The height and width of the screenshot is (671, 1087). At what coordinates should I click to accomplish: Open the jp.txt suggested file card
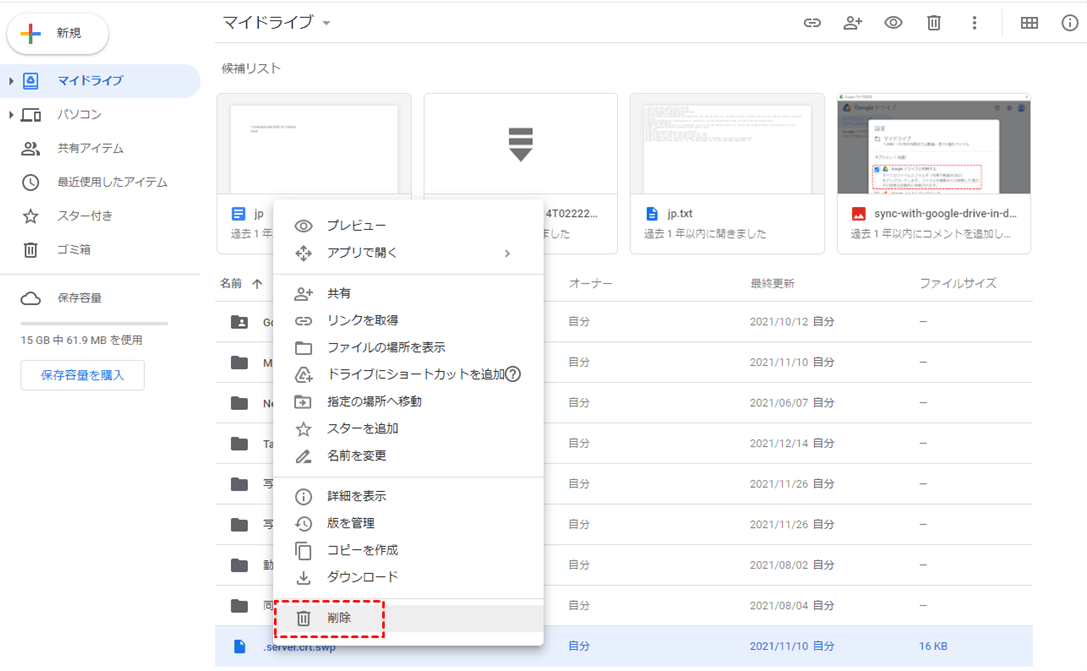tap(727, 173)
